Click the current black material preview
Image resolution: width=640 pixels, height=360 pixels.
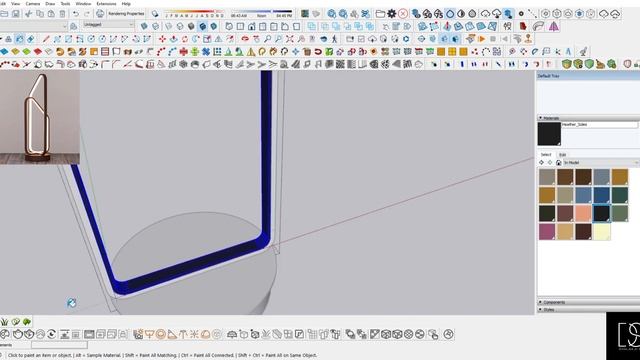coord(549,134)
